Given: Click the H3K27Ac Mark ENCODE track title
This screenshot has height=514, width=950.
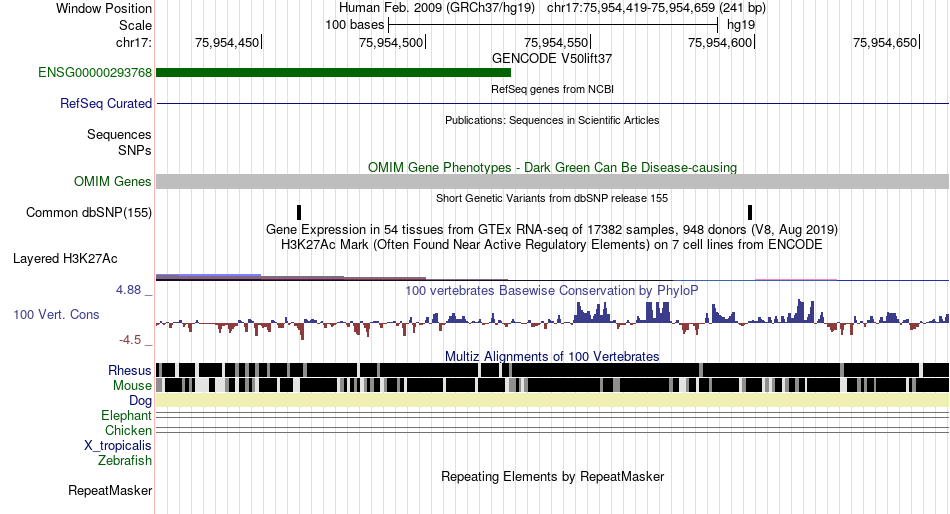Looking at the screenshot, I should coord(552,245).
